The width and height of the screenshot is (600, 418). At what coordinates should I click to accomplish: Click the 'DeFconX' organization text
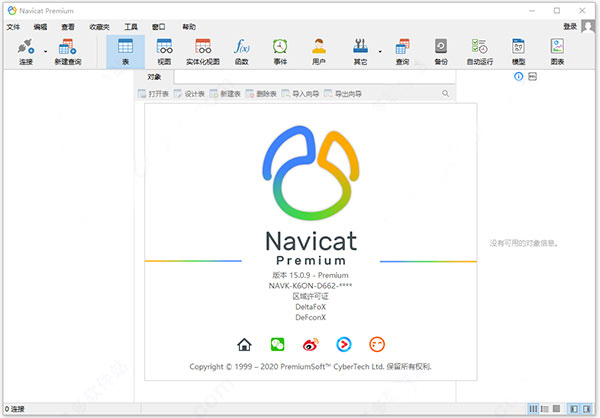[x=310, y=317]
